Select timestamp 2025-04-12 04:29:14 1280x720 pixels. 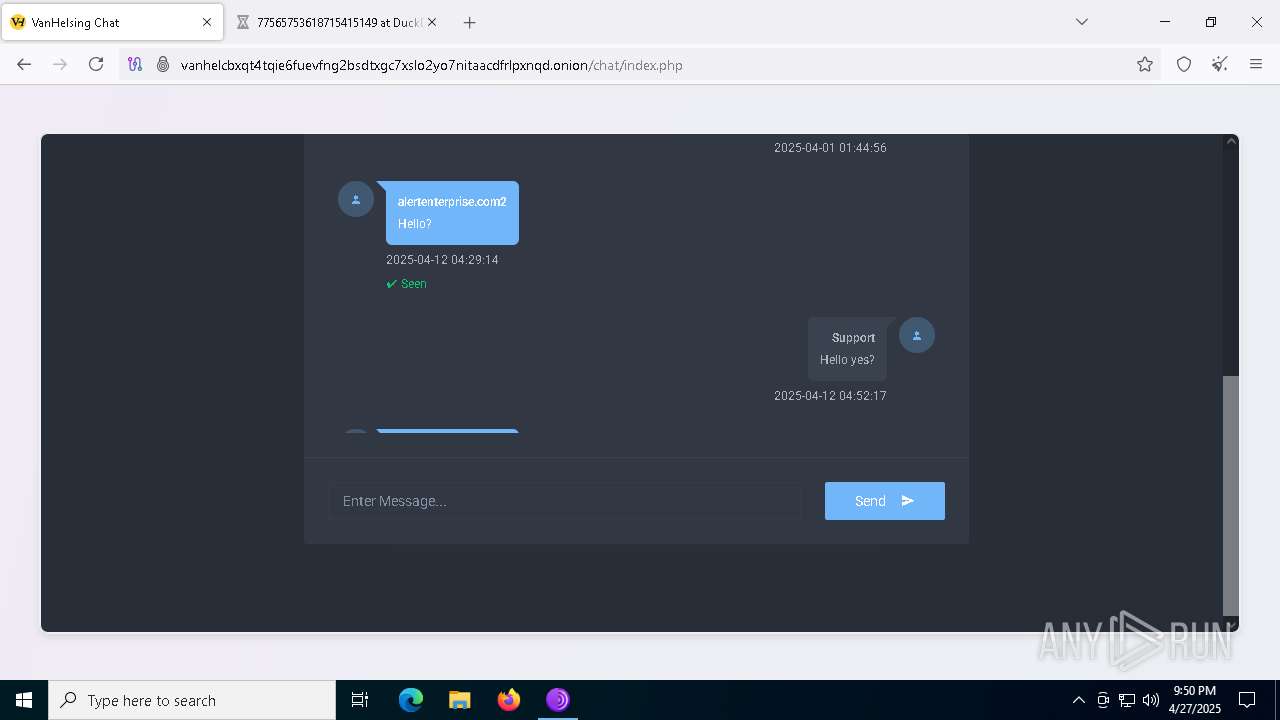tap(442, 259)
